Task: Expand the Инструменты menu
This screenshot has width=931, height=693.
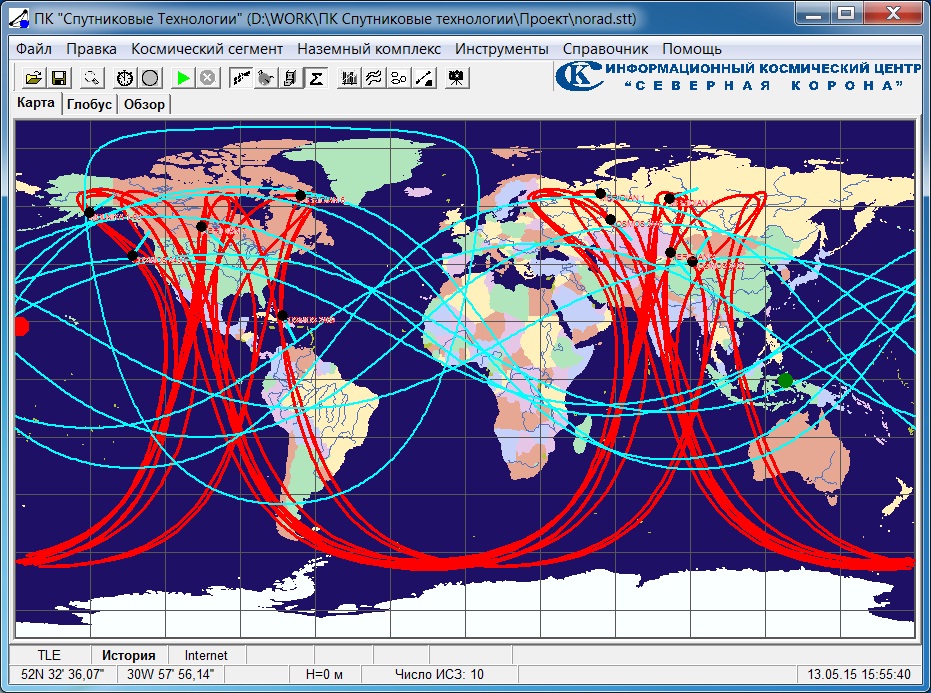Action: (x=501, y=49)
